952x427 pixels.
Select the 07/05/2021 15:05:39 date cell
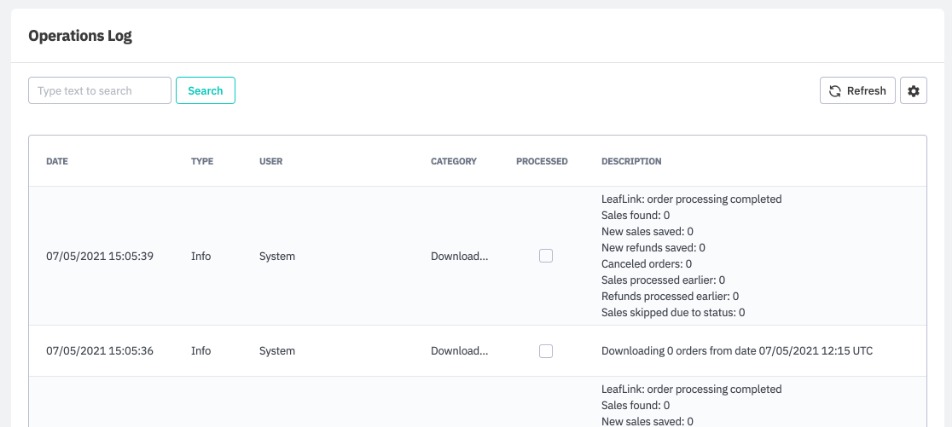pos(100,256)
